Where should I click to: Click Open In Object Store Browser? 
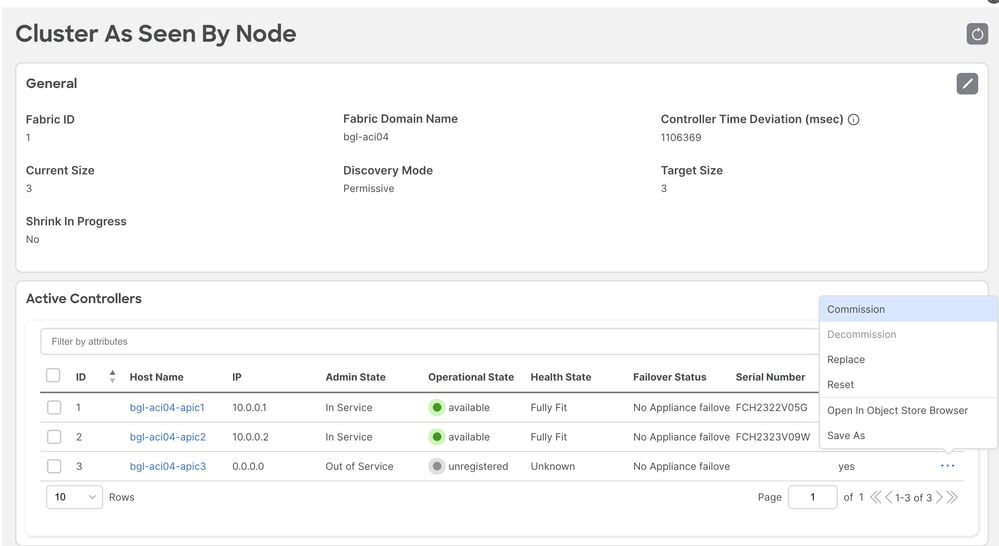coord(897,410)
